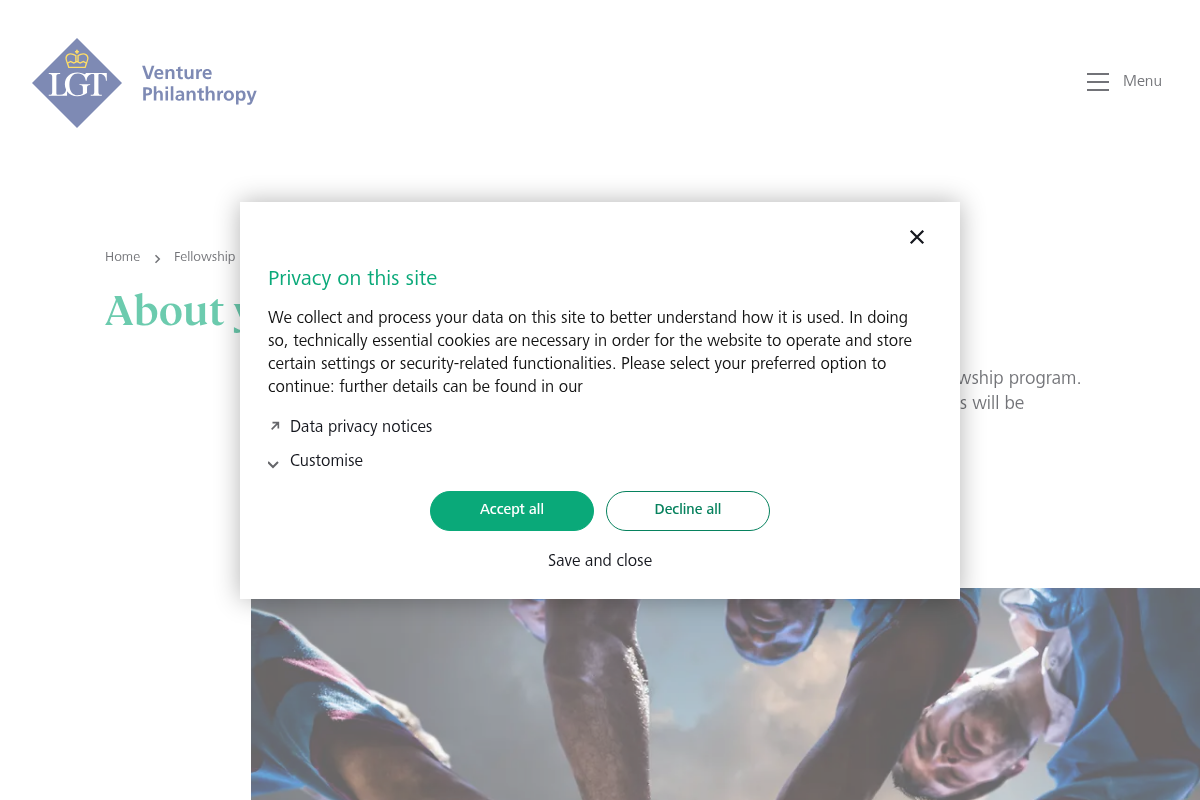This screenshot has width=1200, height=800.
Task: Close the privacy dialog with X
Action: pyautogui.click(x=917, y=237)
